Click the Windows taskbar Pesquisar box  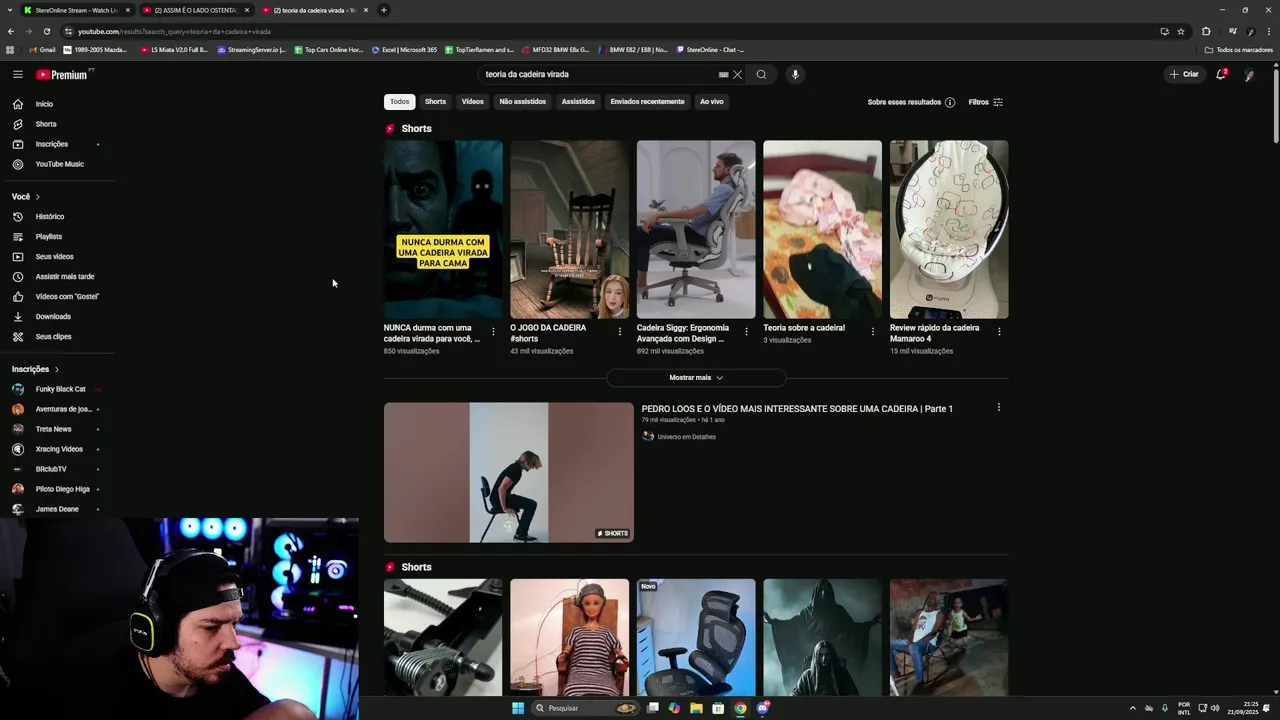[x=585, y=708]
